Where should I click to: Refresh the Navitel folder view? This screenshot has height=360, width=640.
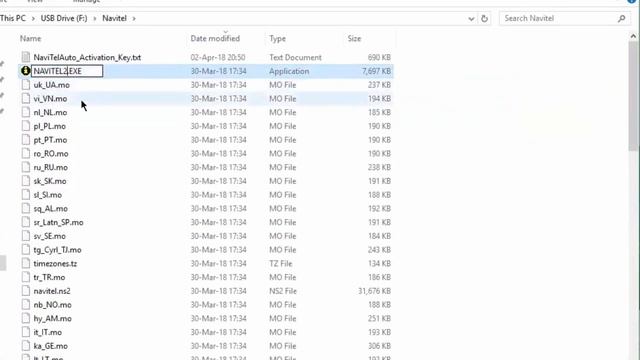[x=484, y=18]
